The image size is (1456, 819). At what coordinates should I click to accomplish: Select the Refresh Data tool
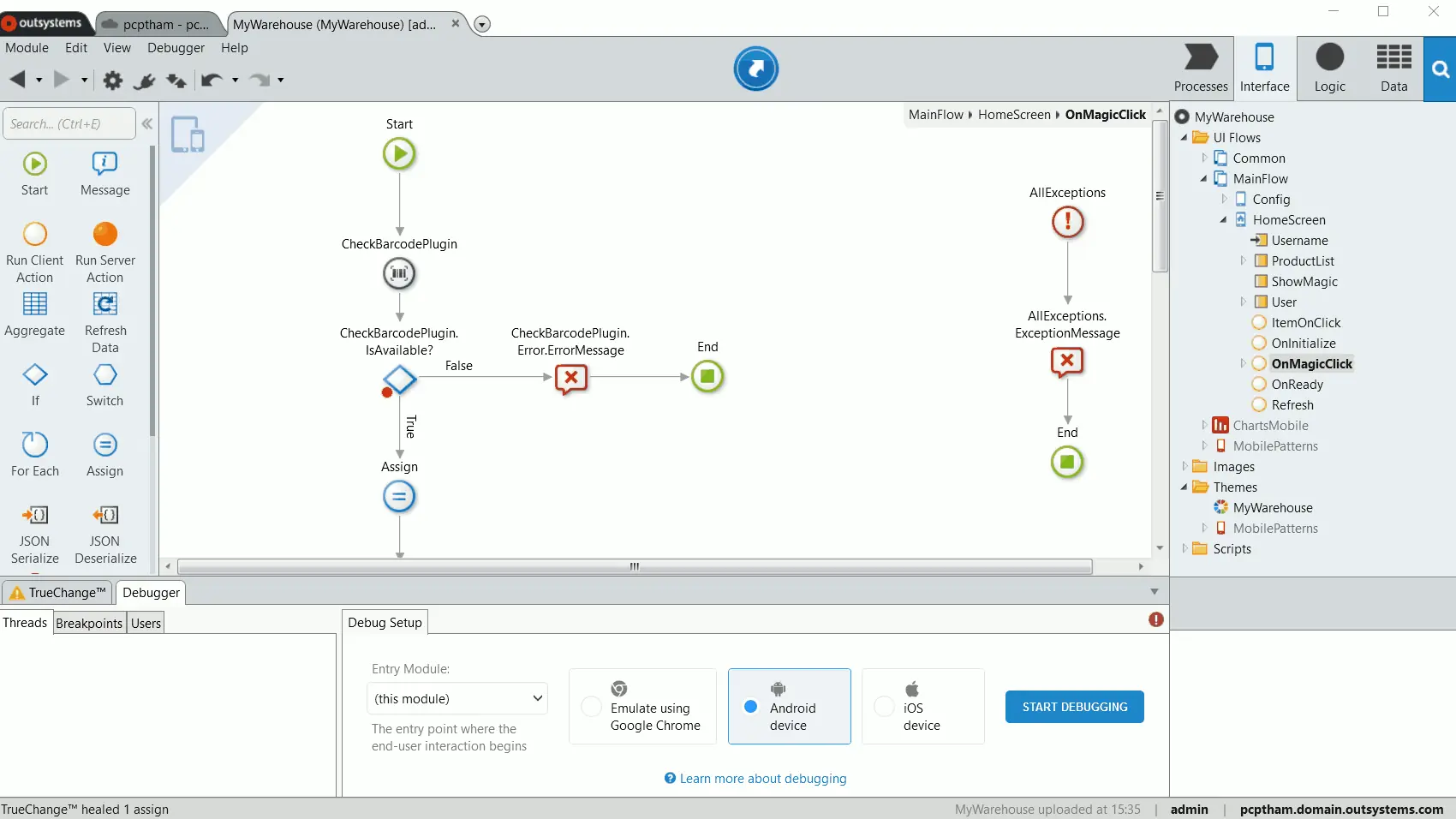tap(104, 323)
